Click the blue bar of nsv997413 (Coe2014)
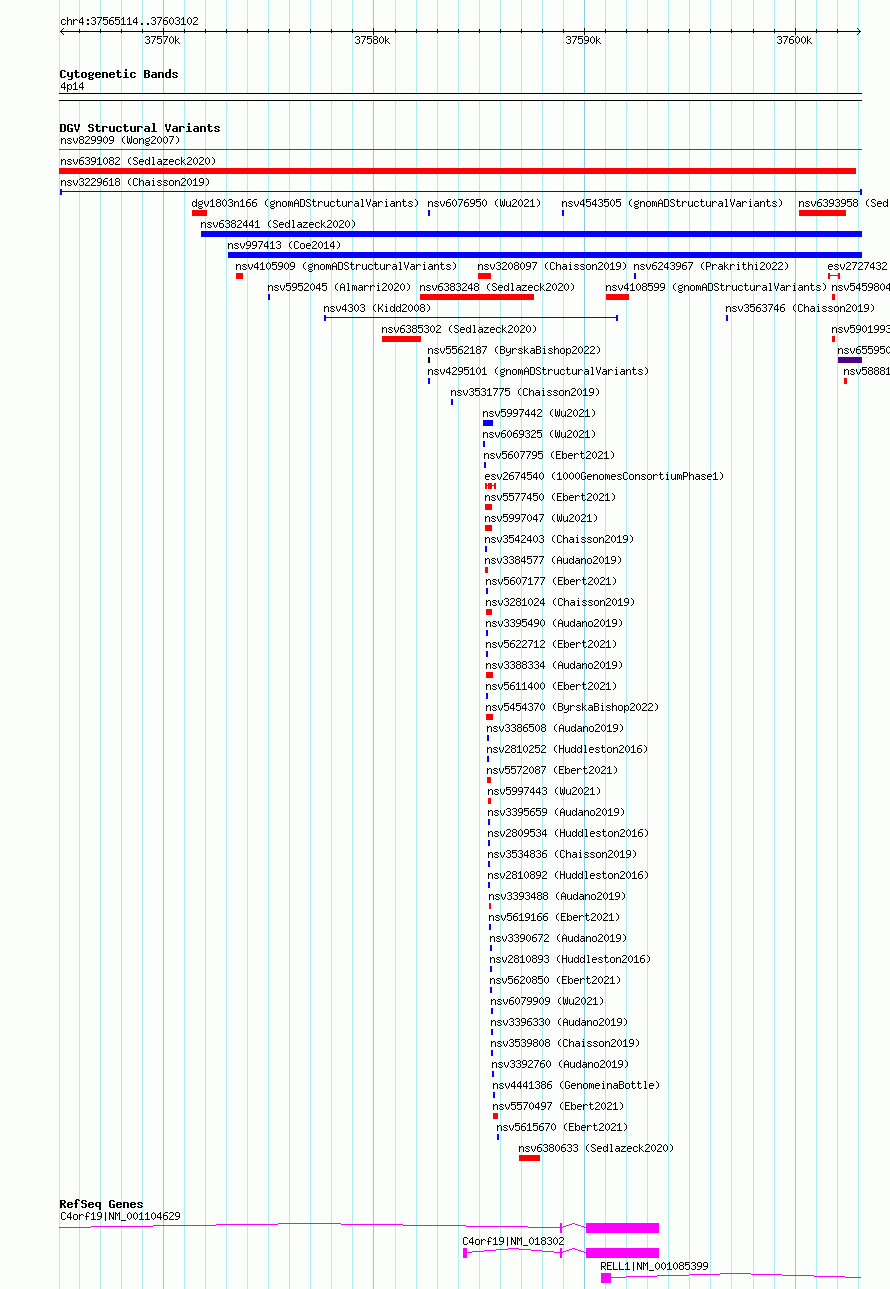Viewport: 890px width, 1289px height. click(x=545, y=255)
